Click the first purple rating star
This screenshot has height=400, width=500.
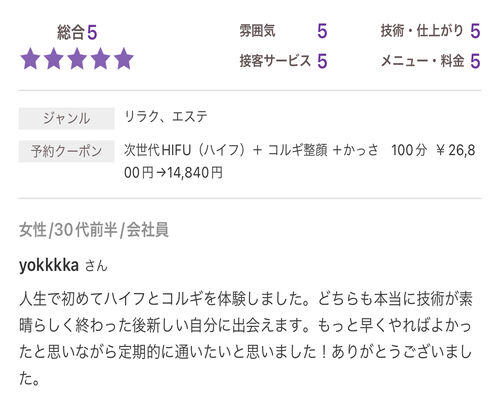(31, 59)
